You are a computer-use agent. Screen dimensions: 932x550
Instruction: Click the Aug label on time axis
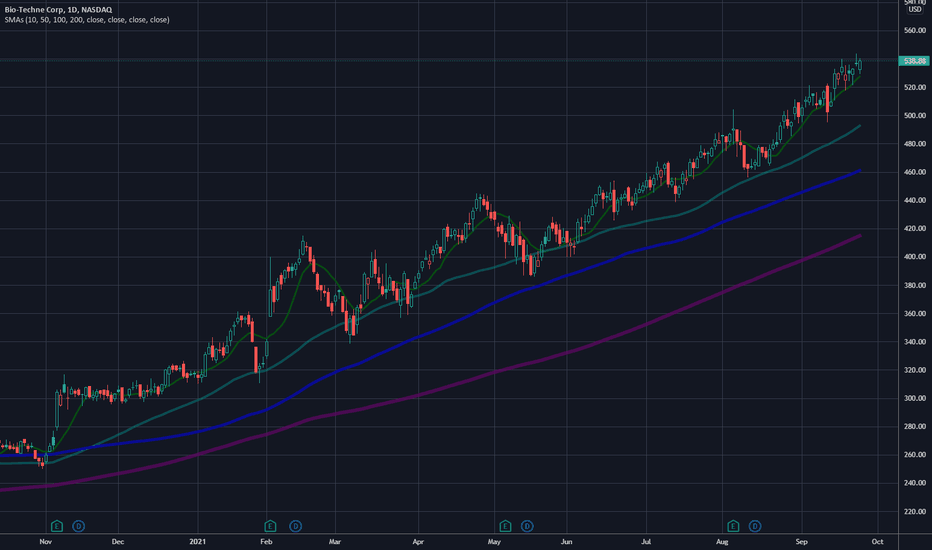[722, 542]
